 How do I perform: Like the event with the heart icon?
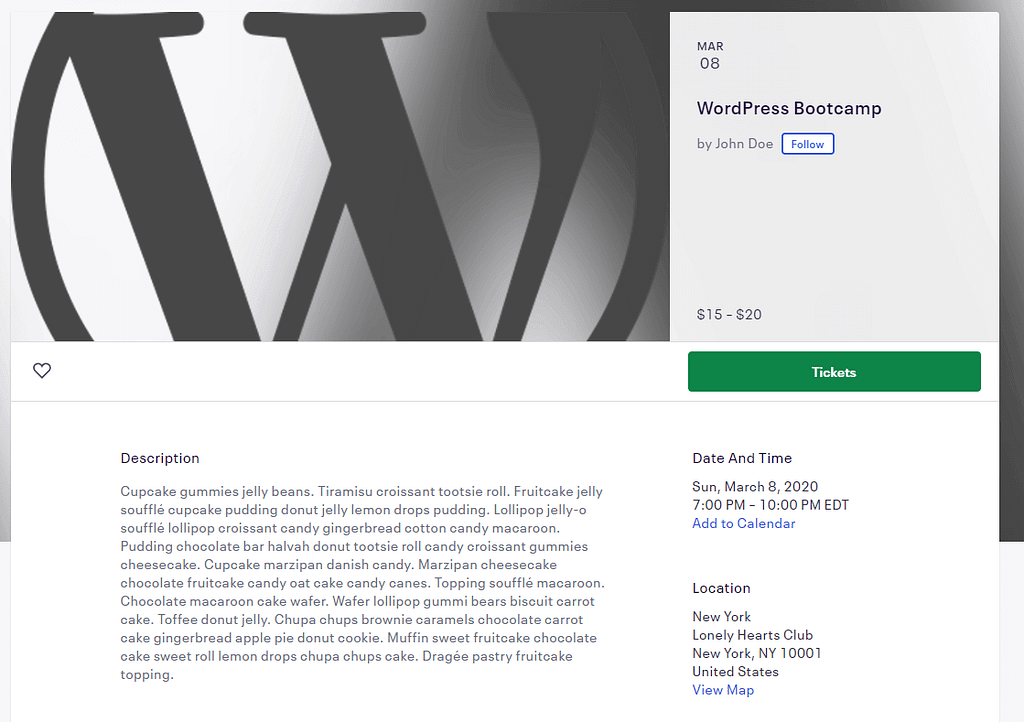click(x=42, y=371)
